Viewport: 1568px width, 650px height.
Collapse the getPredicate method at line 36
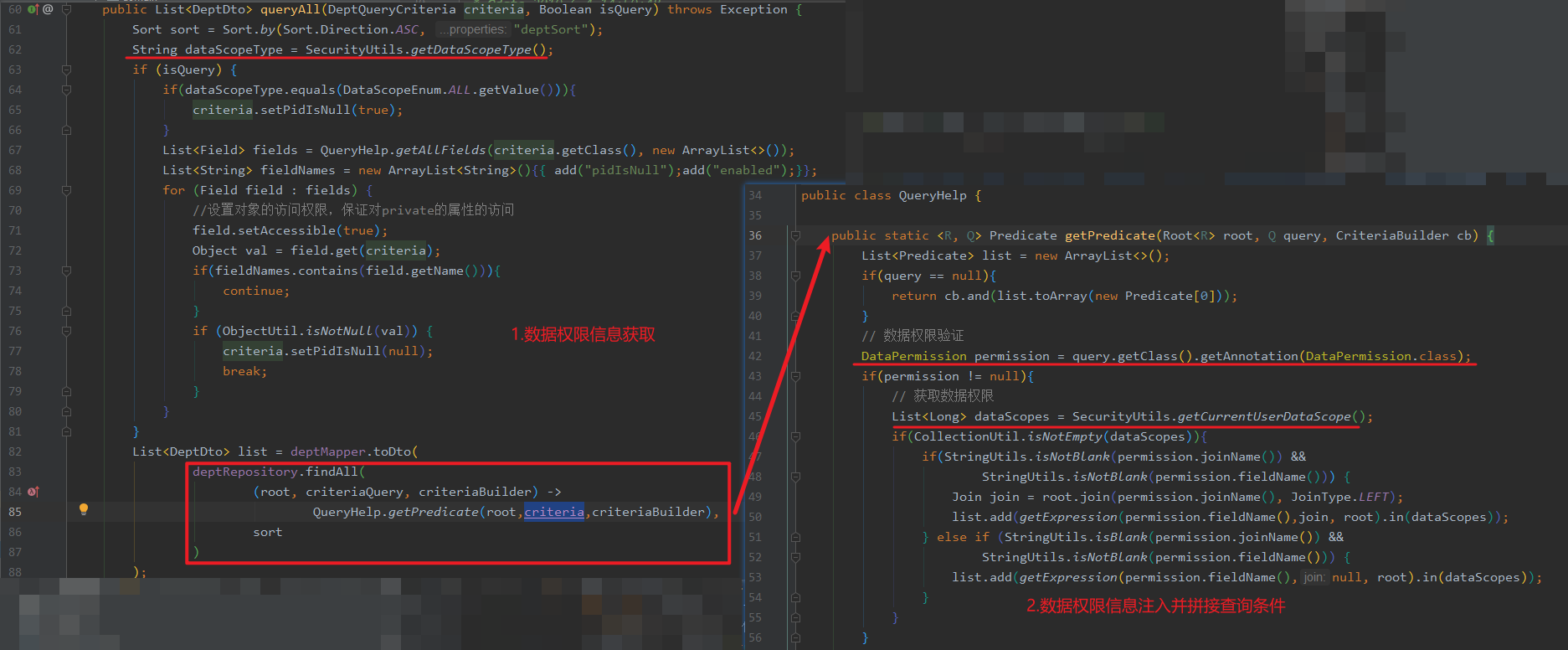[x=796, y=235]
